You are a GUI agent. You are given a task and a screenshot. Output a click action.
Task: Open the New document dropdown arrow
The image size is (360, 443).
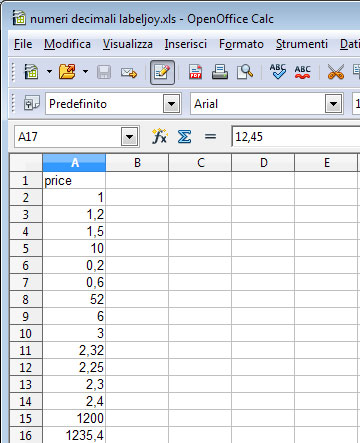point(49,72)
